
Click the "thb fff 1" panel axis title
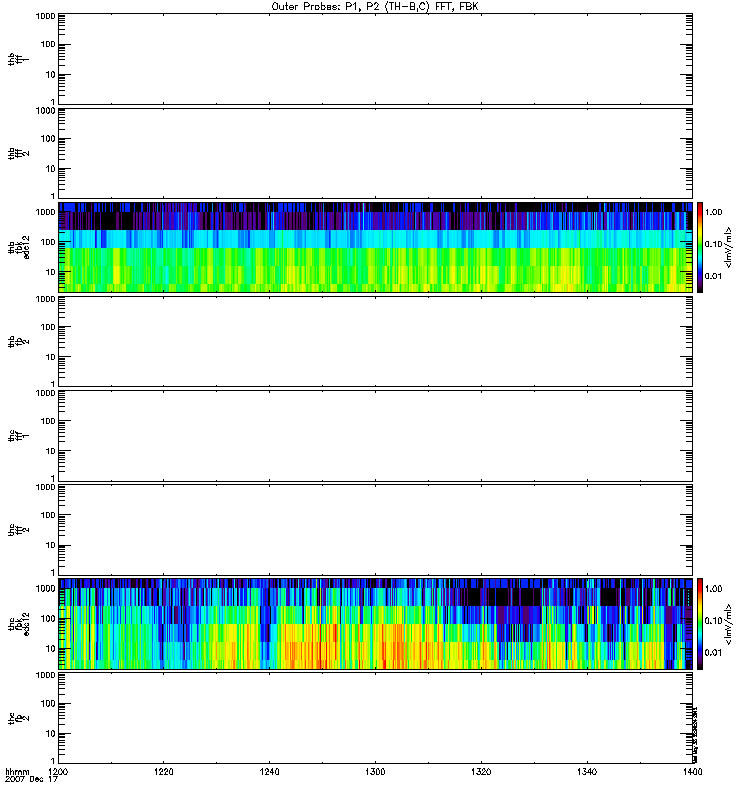coord(18,59)
